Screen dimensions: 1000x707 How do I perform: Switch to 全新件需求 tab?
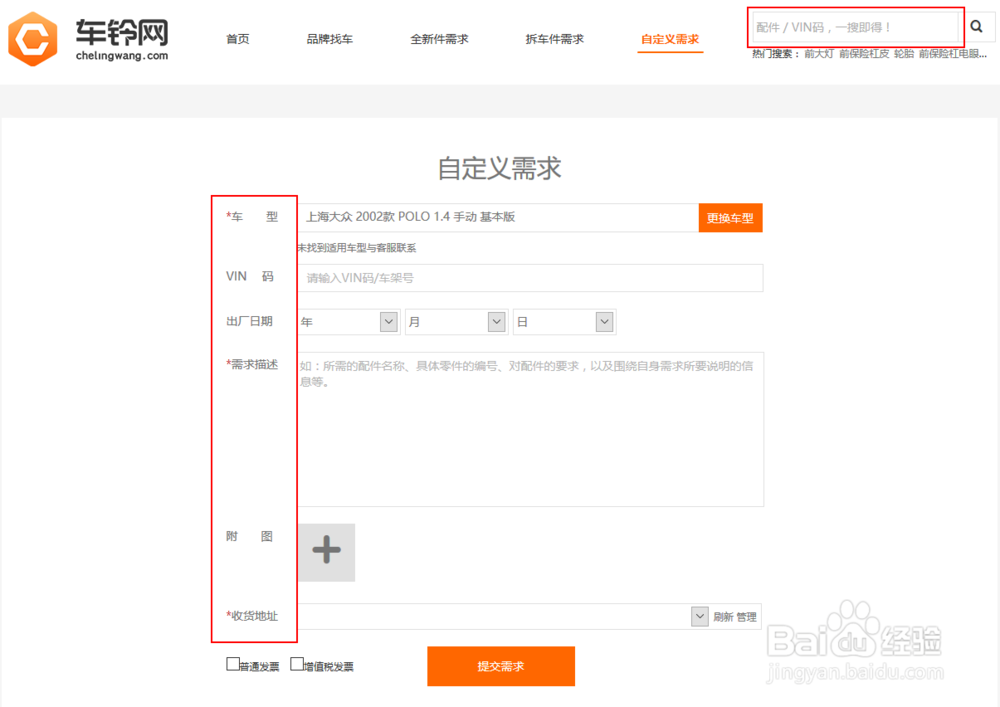pos(440,38)
